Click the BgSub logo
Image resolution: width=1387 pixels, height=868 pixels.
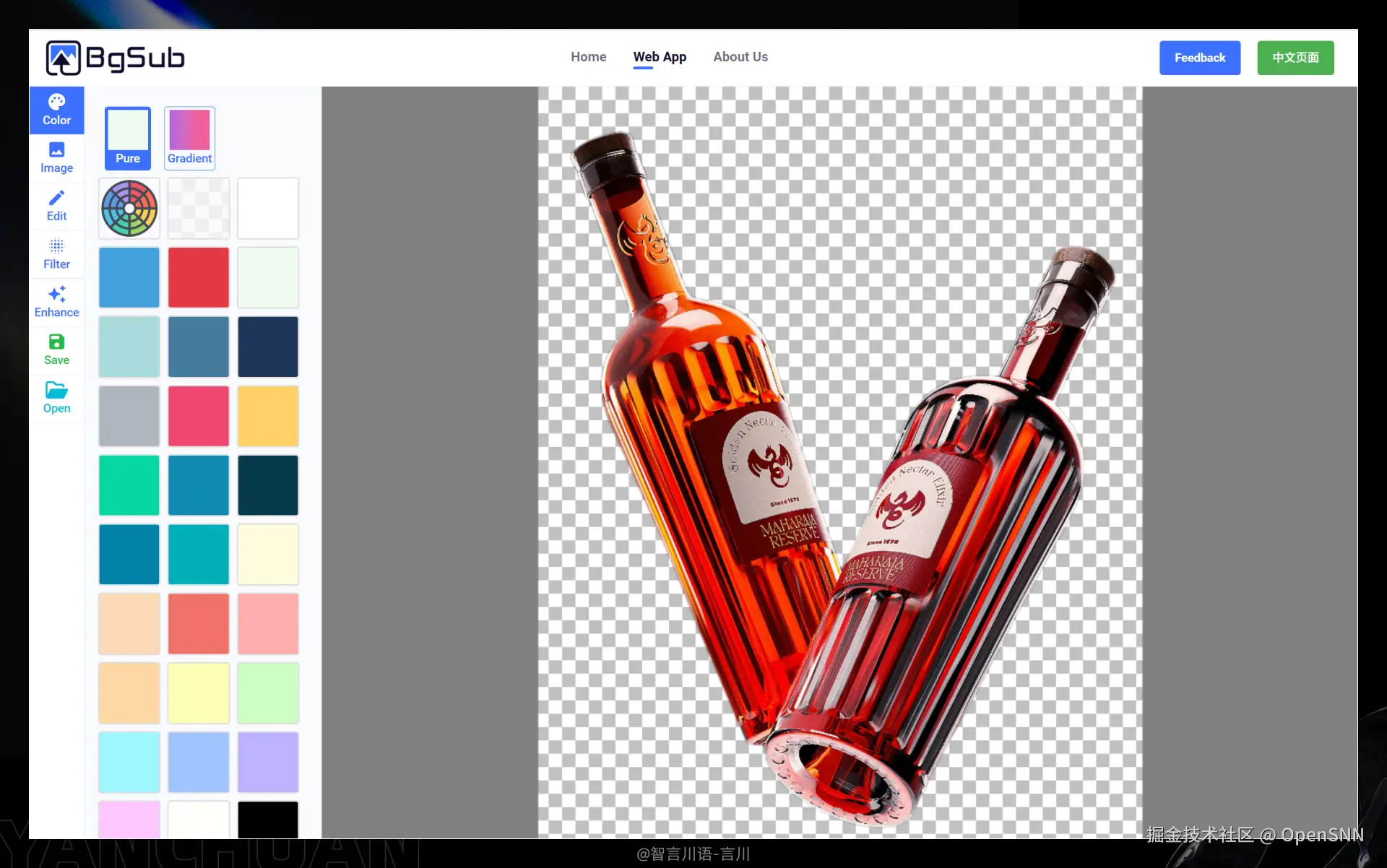pyautogui.click(x=116, y=58)
